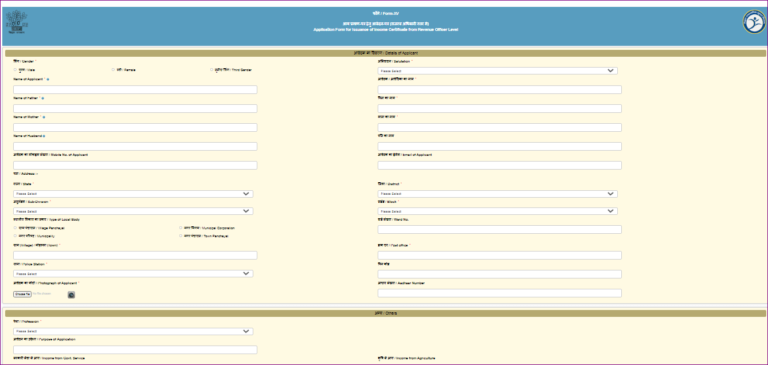
Task: Click the circular logo at header right
Action: pyautogui.click(x=754, y=22)
